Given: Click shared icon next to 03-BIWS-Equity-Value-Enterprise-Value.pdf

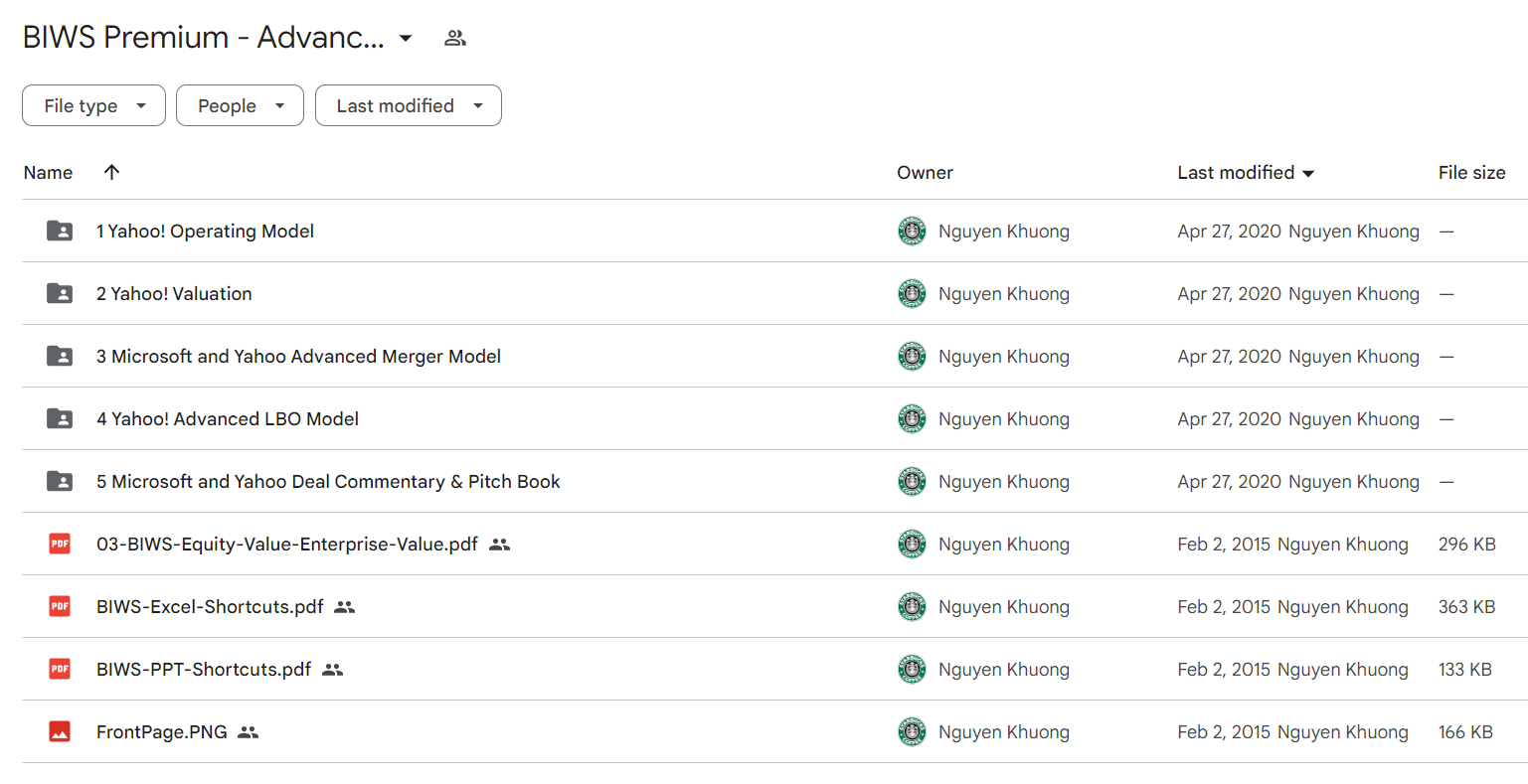Looking at the screenshot, I should tap(499, 545).
